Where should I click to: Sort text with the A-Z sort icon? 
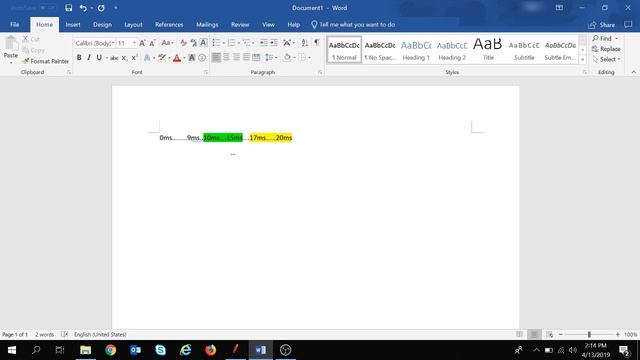pyautogui.click(x=304, y=43)
